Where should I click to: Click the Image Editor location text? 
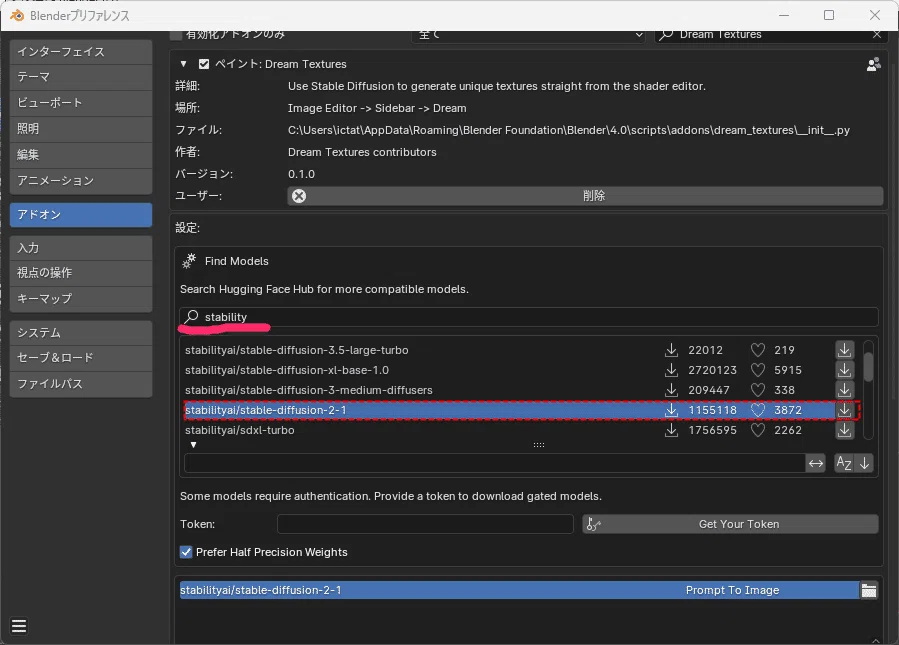click(x=377, y=108)
